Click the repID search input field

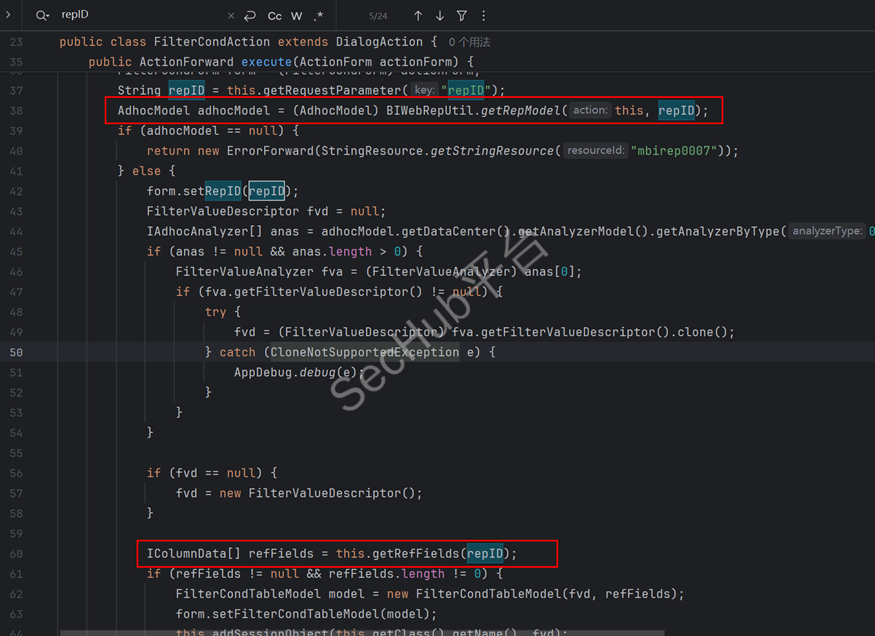[140, 16]
